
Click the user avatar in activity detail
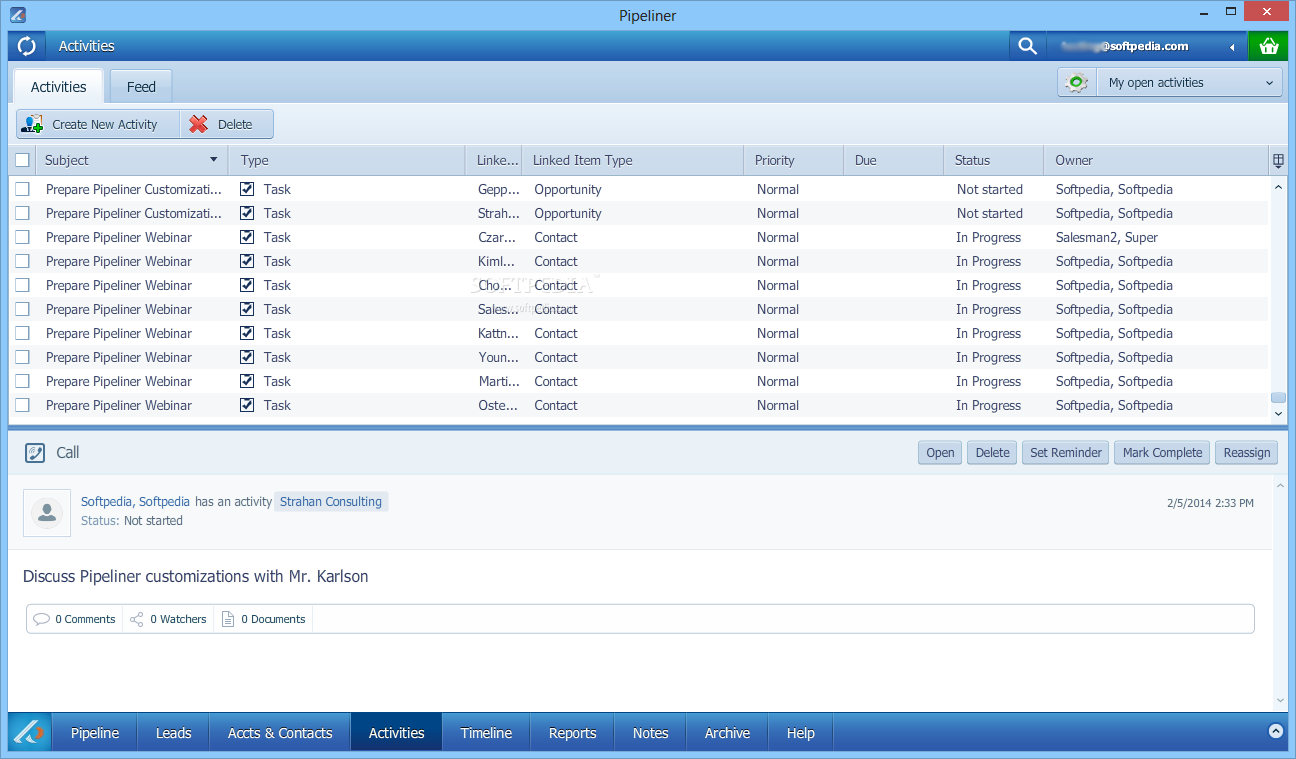47,513
